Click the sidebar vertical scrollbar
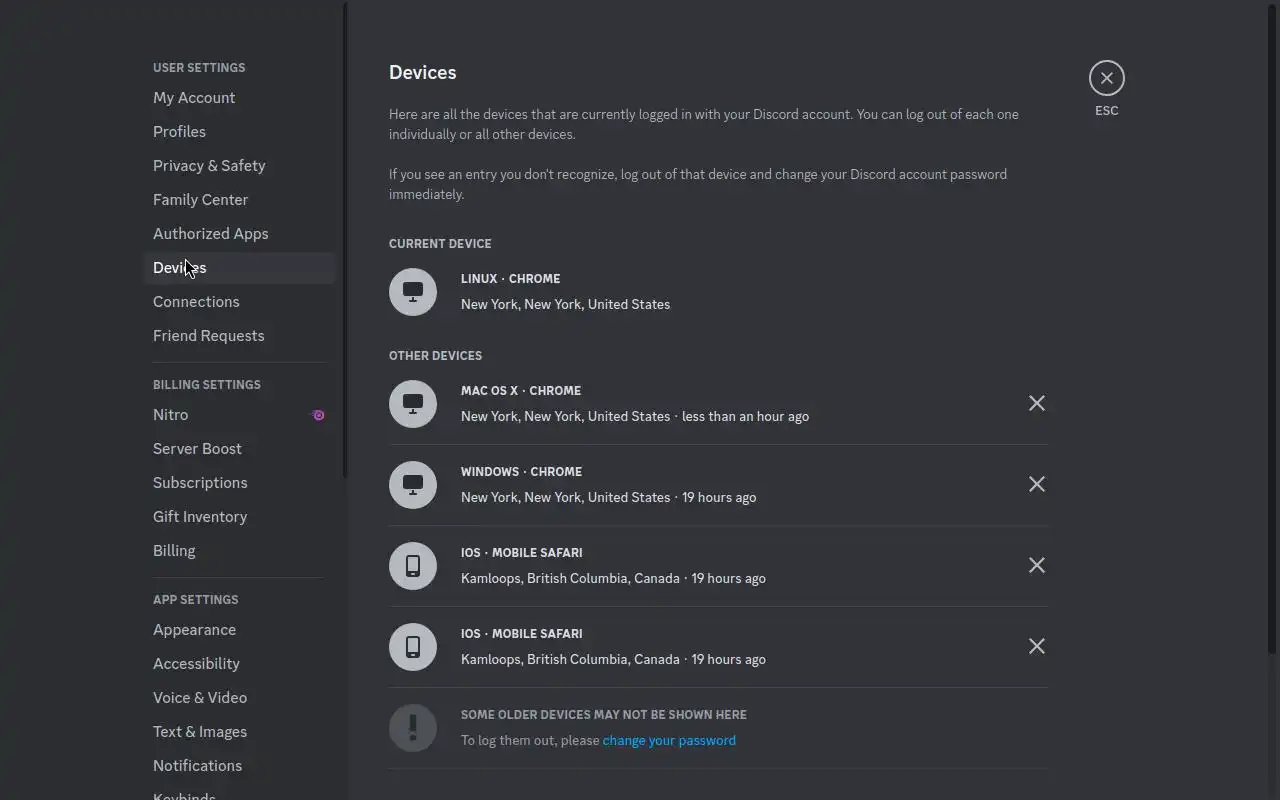 pyautogui.click(x=346, y=240)
